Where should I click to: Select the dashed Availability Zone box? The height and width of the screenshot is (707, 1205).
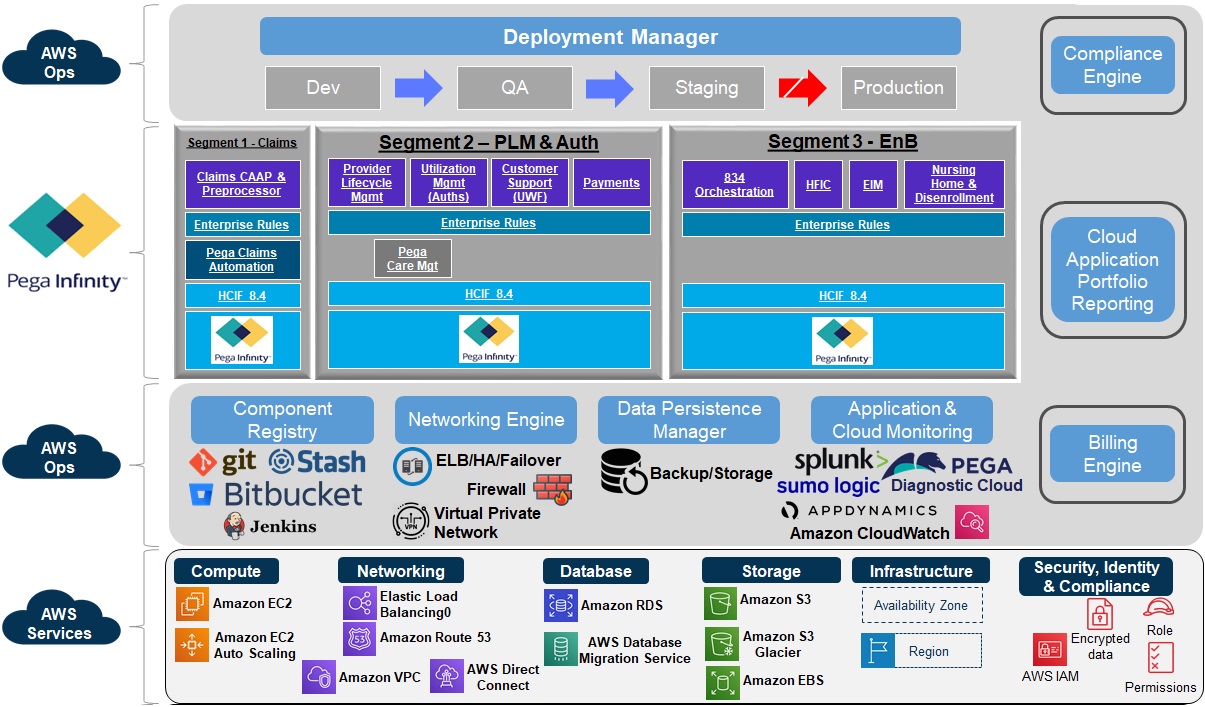point(921,606)
